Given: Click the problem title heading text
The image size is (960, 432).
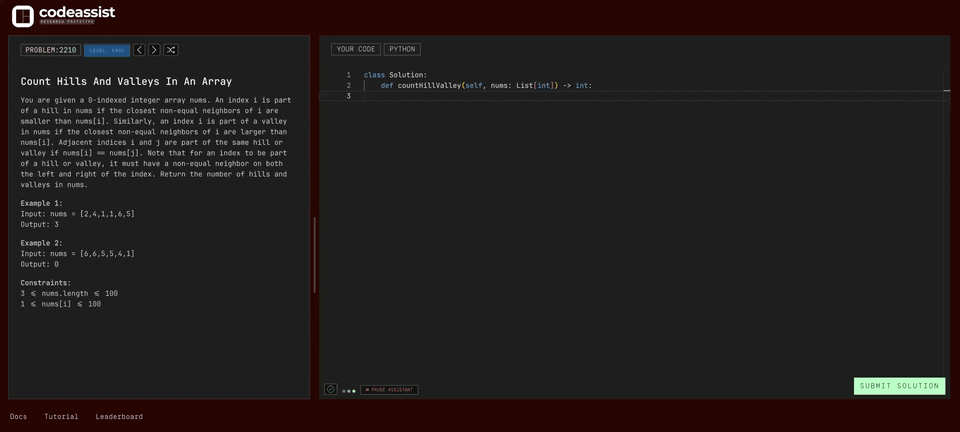Looking at the screenshot, I should [126, 81].
